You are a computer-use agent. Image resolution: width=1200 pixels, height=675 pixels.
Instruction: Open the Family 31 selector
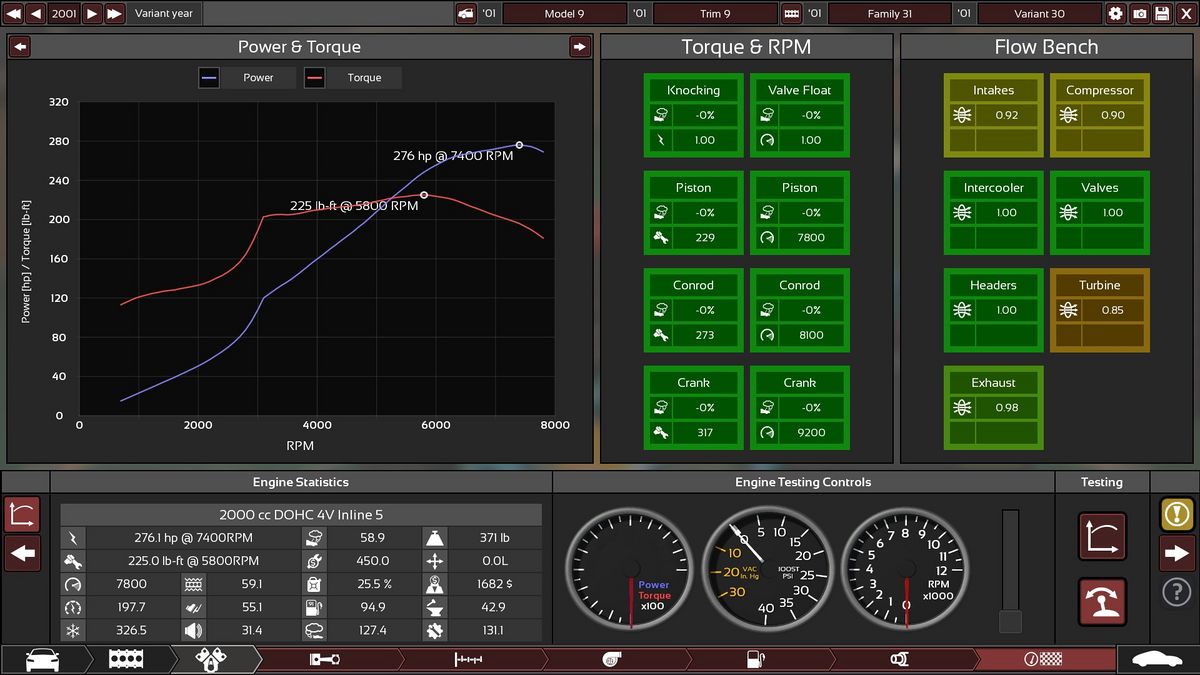[x=889, y=14]
